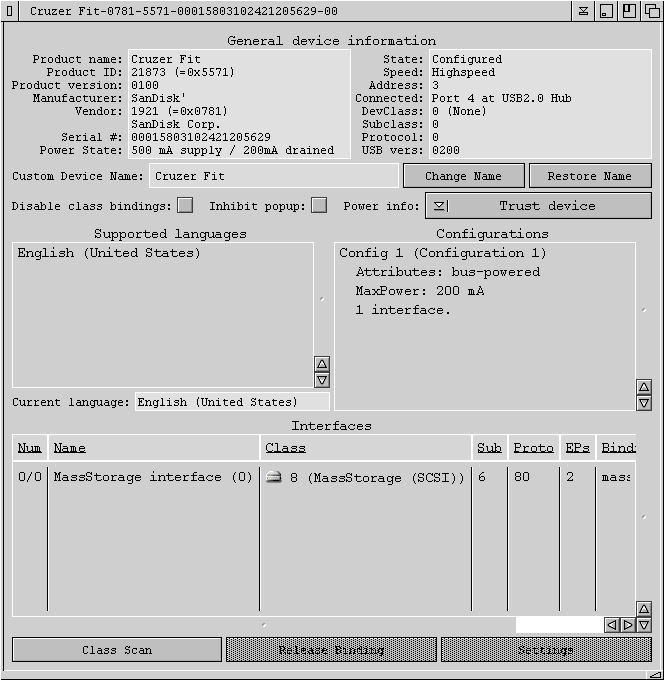Click up arrow of Configurations list
This screenshot has width=664, height=680.
point(643,387)
